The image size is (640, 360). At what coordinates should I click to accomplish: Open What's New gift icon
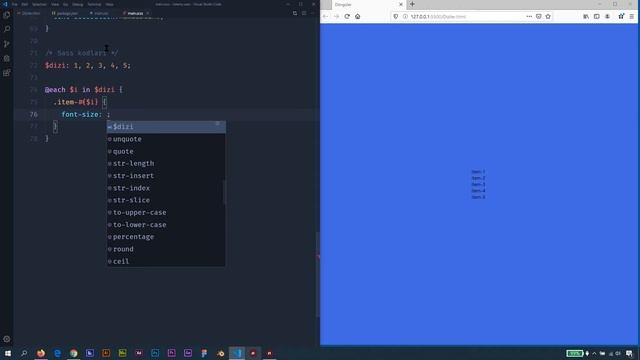[x=621, y=16]
